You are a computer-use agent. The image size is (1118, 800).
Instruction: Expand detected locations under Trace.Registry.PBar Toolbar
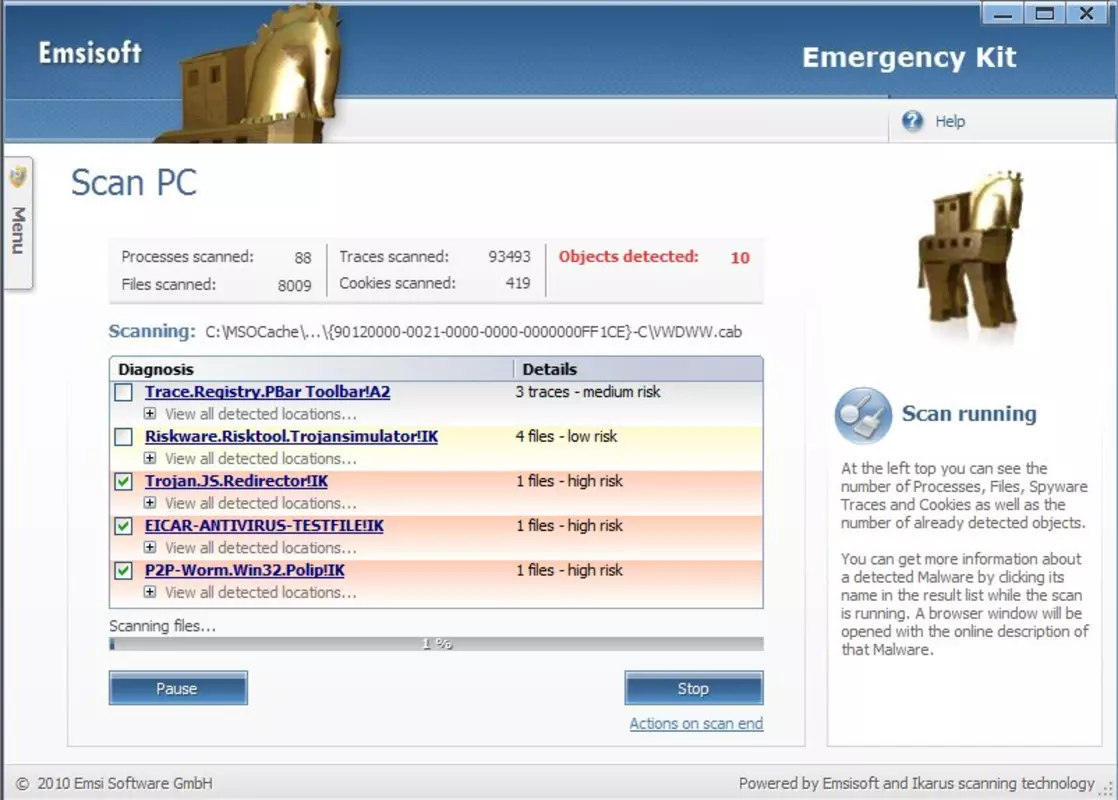pyautogui.click(x=150, y=414)
